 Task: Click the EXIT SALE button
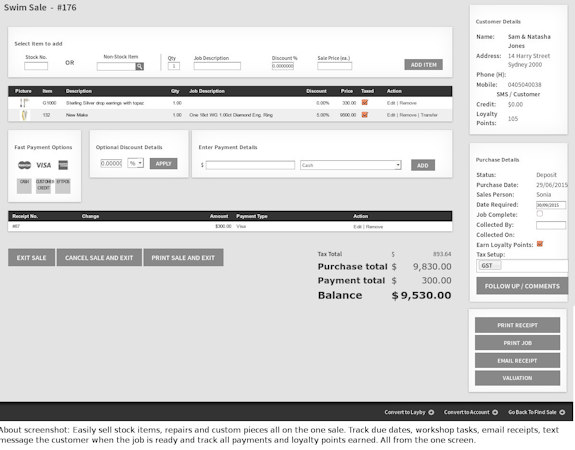point(32,257)
